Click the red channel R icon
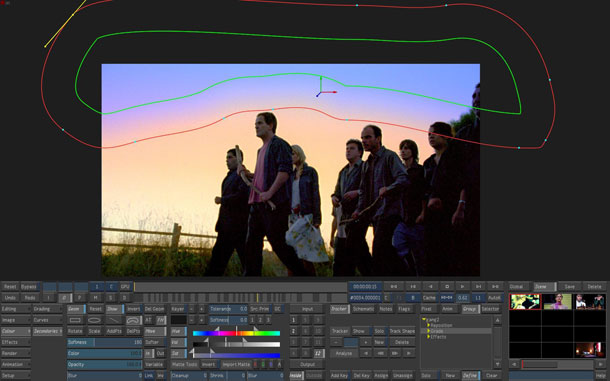The width and height of the screenshot is (610, 381). tap(255, 365)
